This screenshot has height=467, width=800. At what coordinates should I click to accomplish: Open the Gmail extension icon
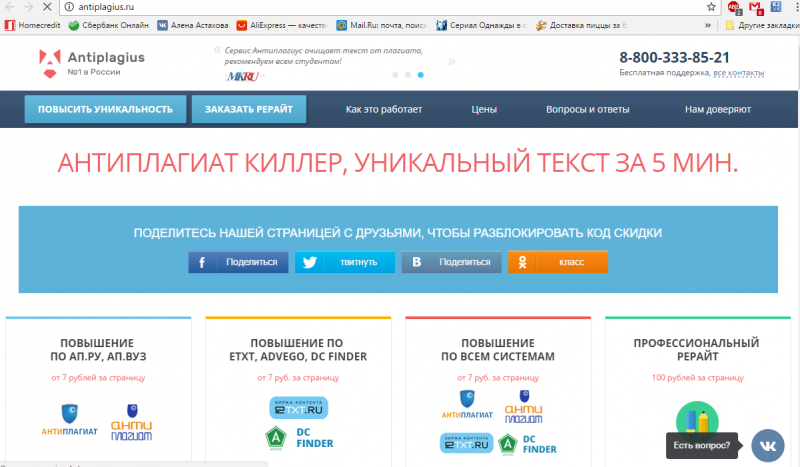[756, 7]
